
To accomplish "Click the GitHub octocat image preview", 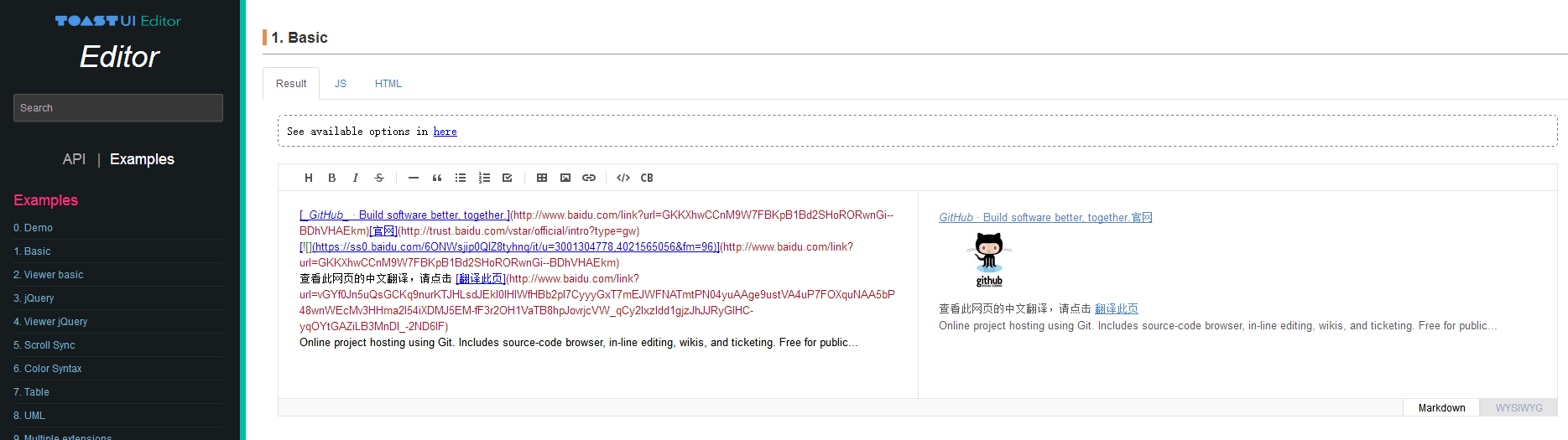I will pos(989,261).
